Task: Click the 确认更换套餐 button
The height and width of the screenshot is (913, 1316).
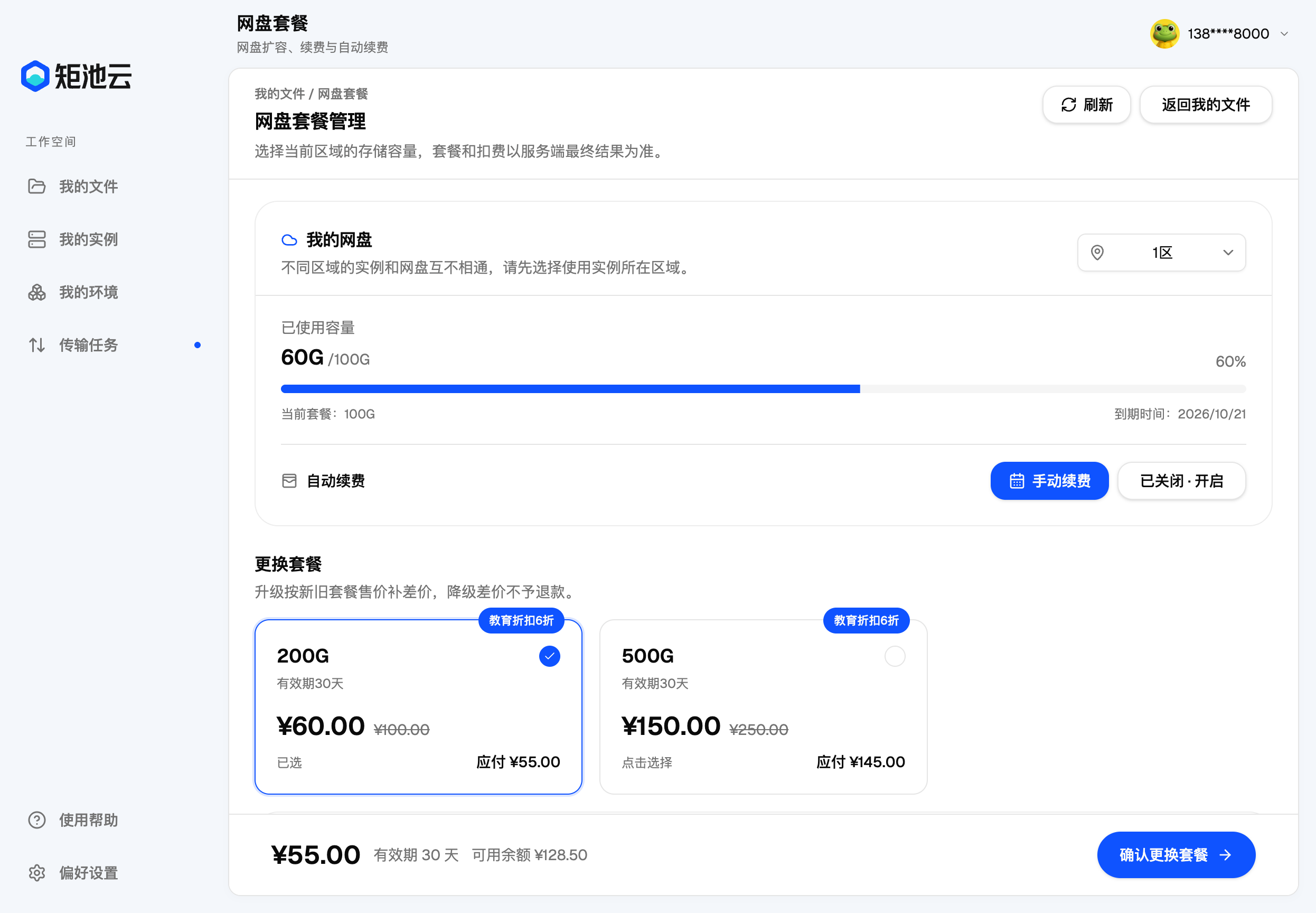Action: click(x=1176, y=855)
